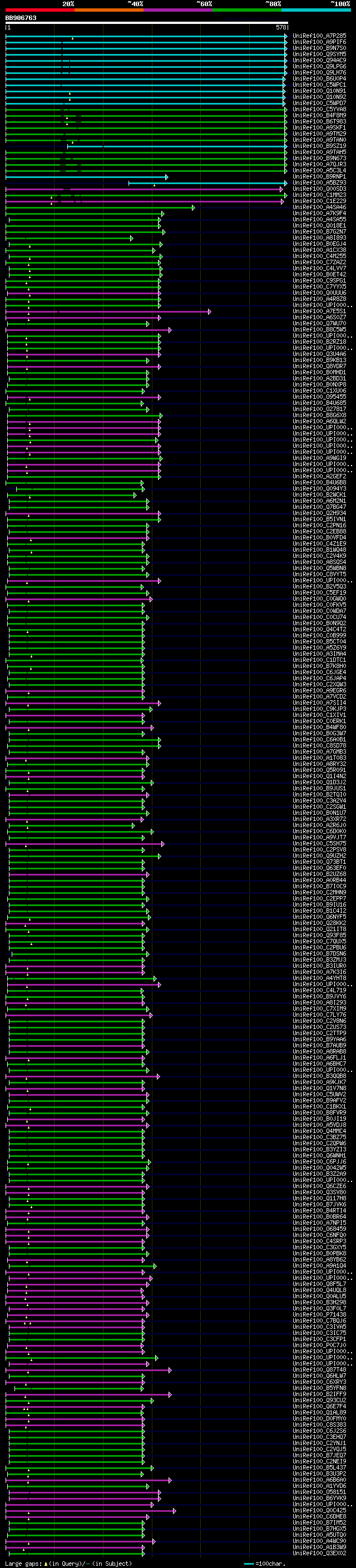356x1568 pixels.
Task: Select hit UniRef100_A6B6A0
Action: coord(319,1480)
